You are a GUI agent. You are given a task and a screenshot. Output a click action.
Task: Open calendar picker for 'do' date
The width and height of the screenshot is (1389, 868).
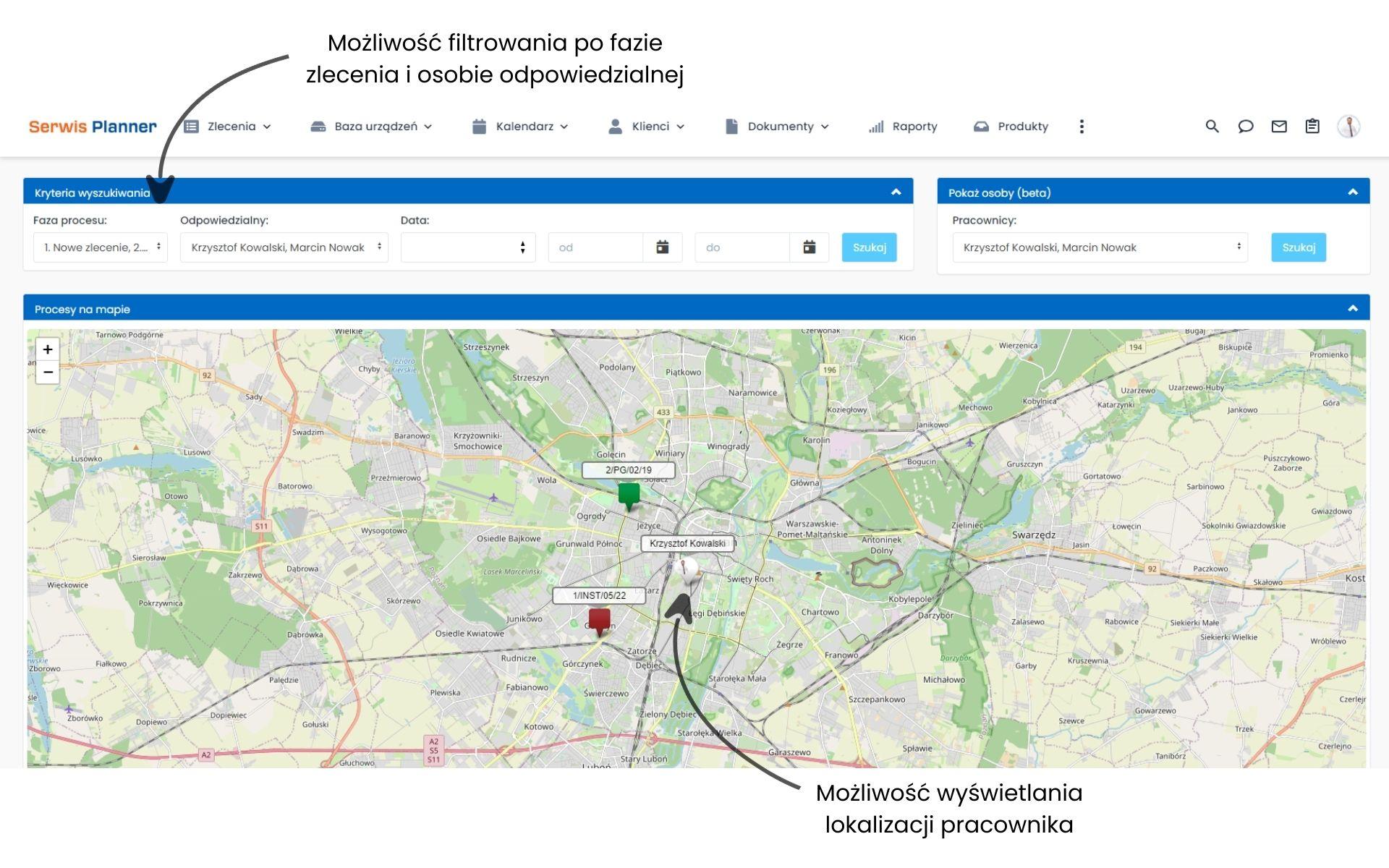coord(810,247)
